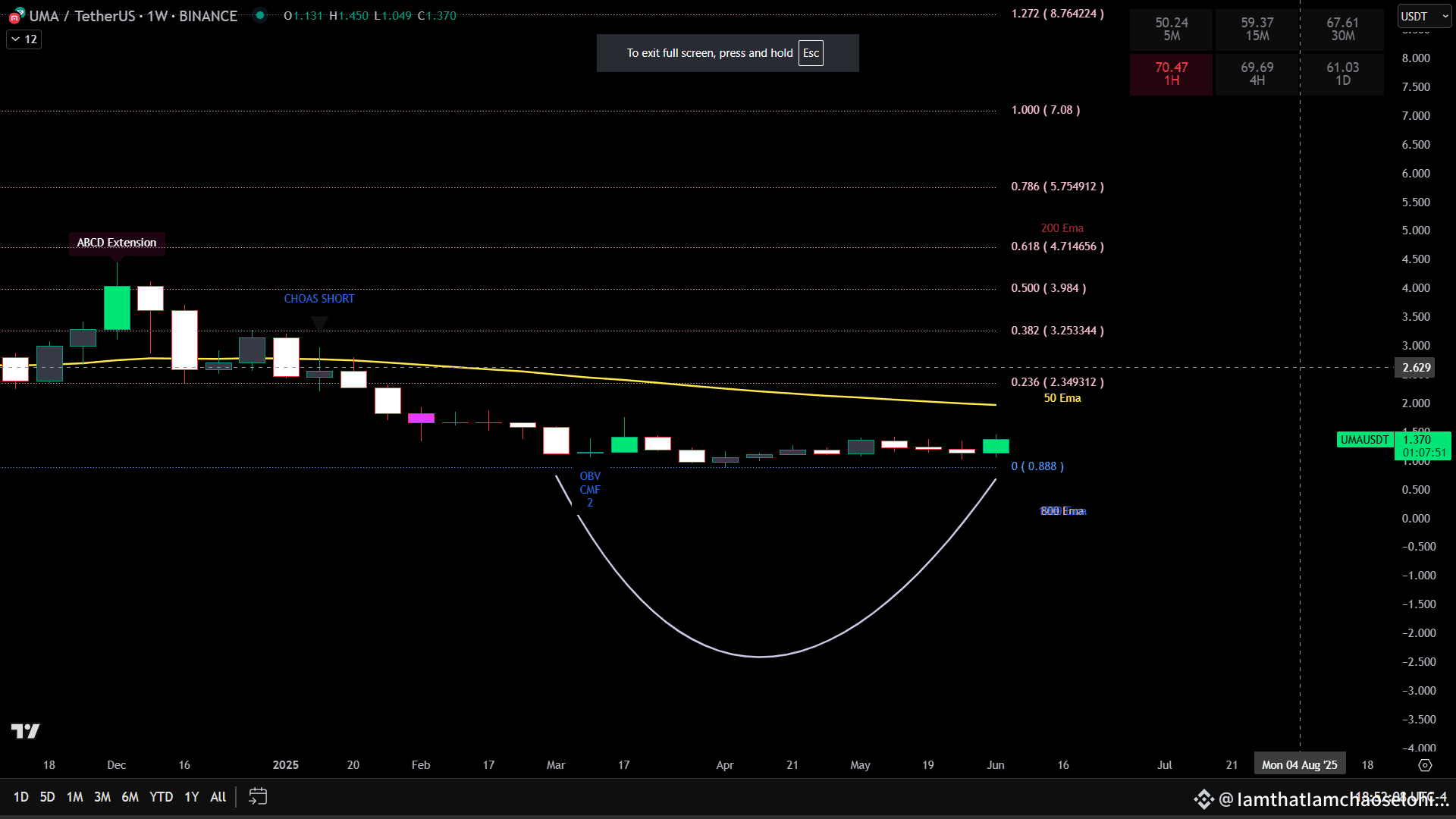The height and width of the screenshot is (819, 1456).
Task: Click the tall green candle under ABCD Extension
Action: coord(117,307)
